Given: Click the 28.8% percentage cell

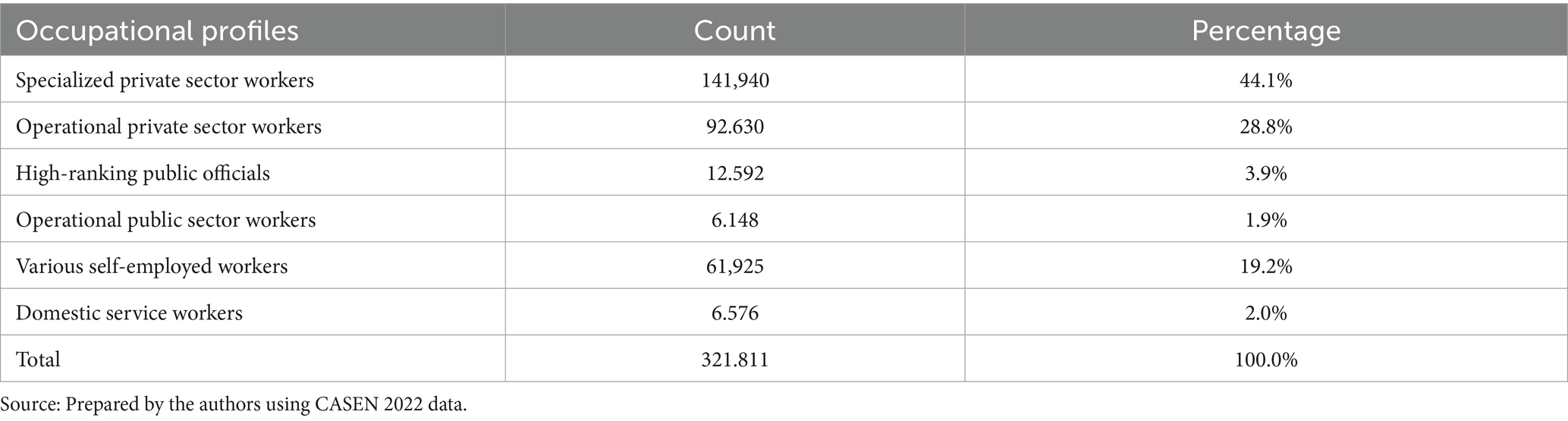Looking at the screenshot, I should pos(1266,126).
